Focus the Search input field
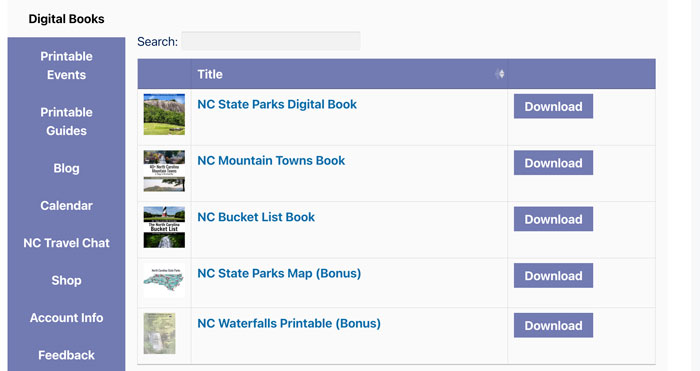 tap(271, 41)
